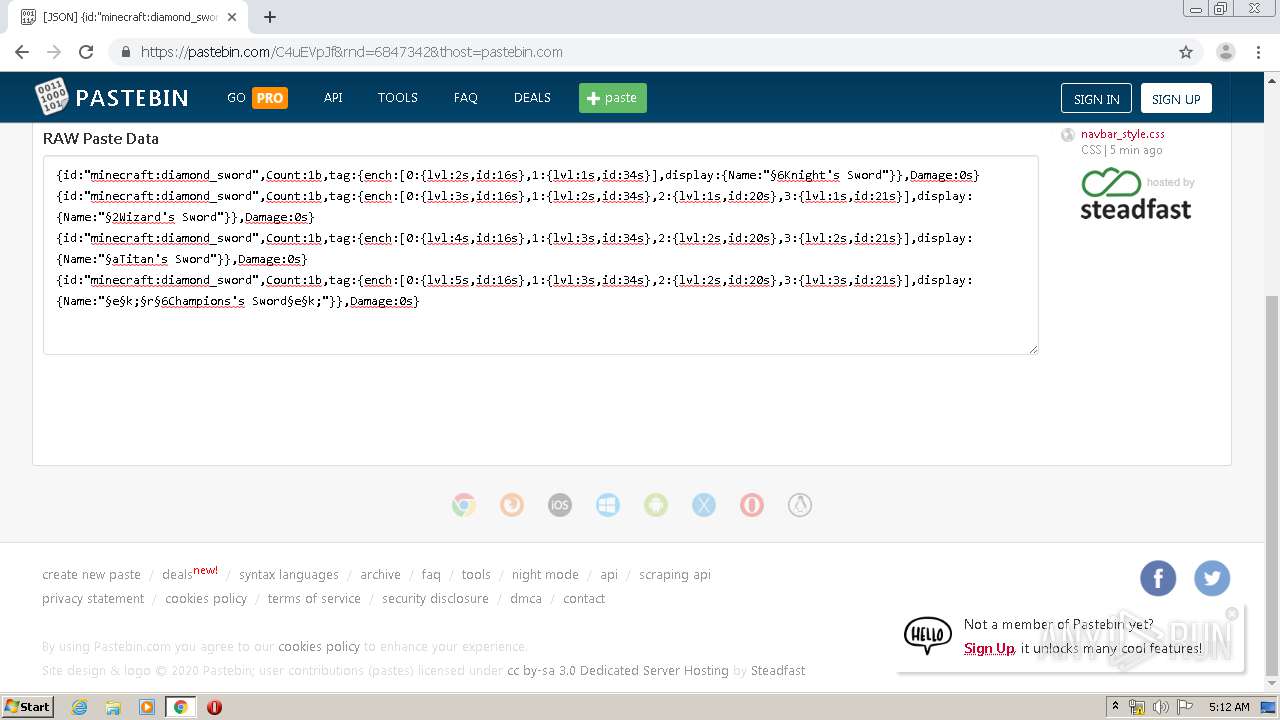Click the volume tray icon
Viewport: 1280px width, 720px height.
click(1161, 707)
